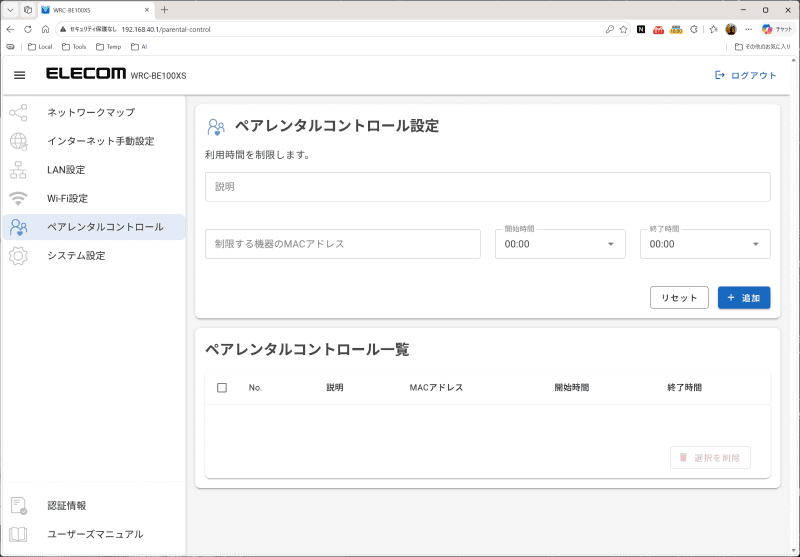Bookmark page with the star icon
800x557 pixels.
(623, 29)
